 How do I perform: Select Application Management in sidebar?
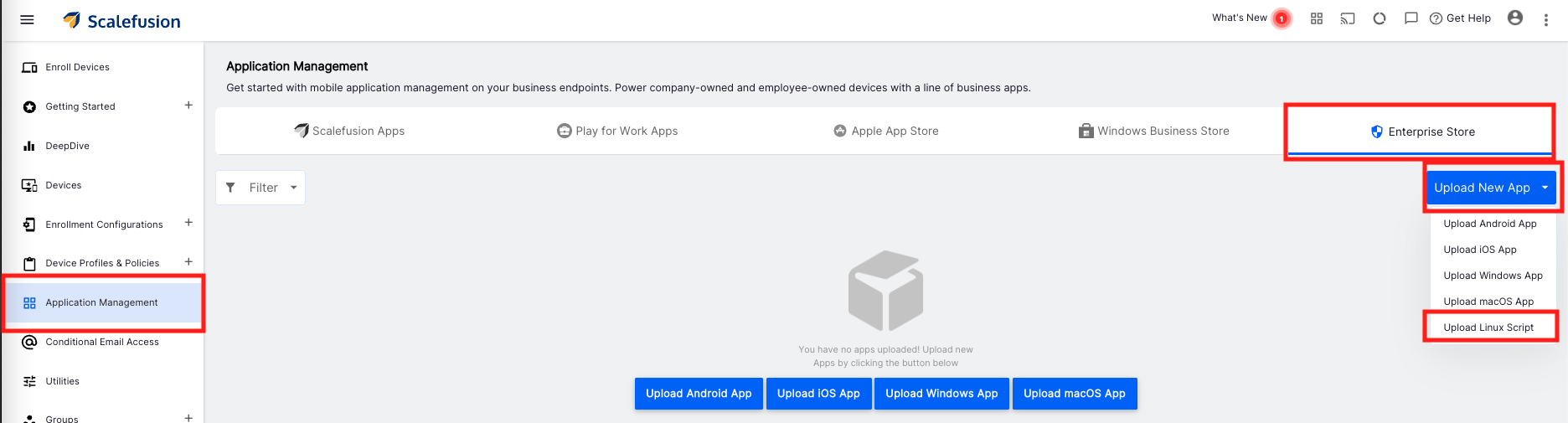[x=101, y=302]
